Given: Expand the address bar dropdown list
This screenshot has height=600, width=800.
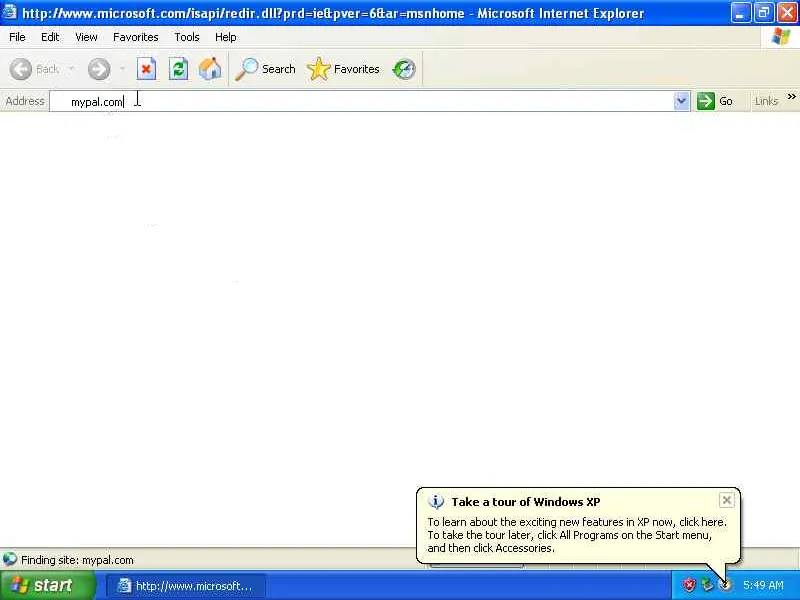Looking at the screenshot, I should [x=681, y=101].
